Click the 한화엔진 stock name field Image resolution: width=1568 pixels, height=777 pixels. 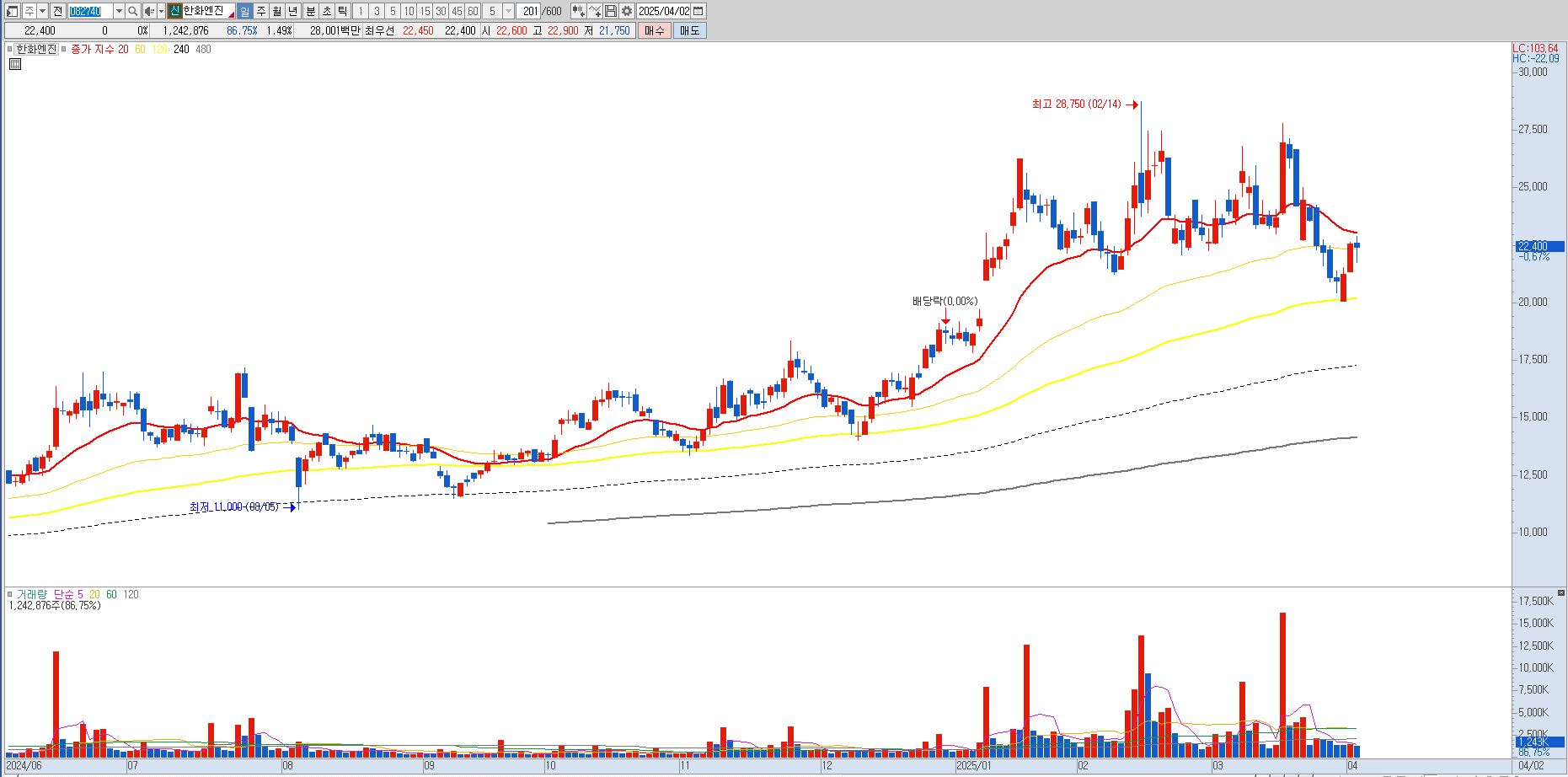[x=208, y=11]
